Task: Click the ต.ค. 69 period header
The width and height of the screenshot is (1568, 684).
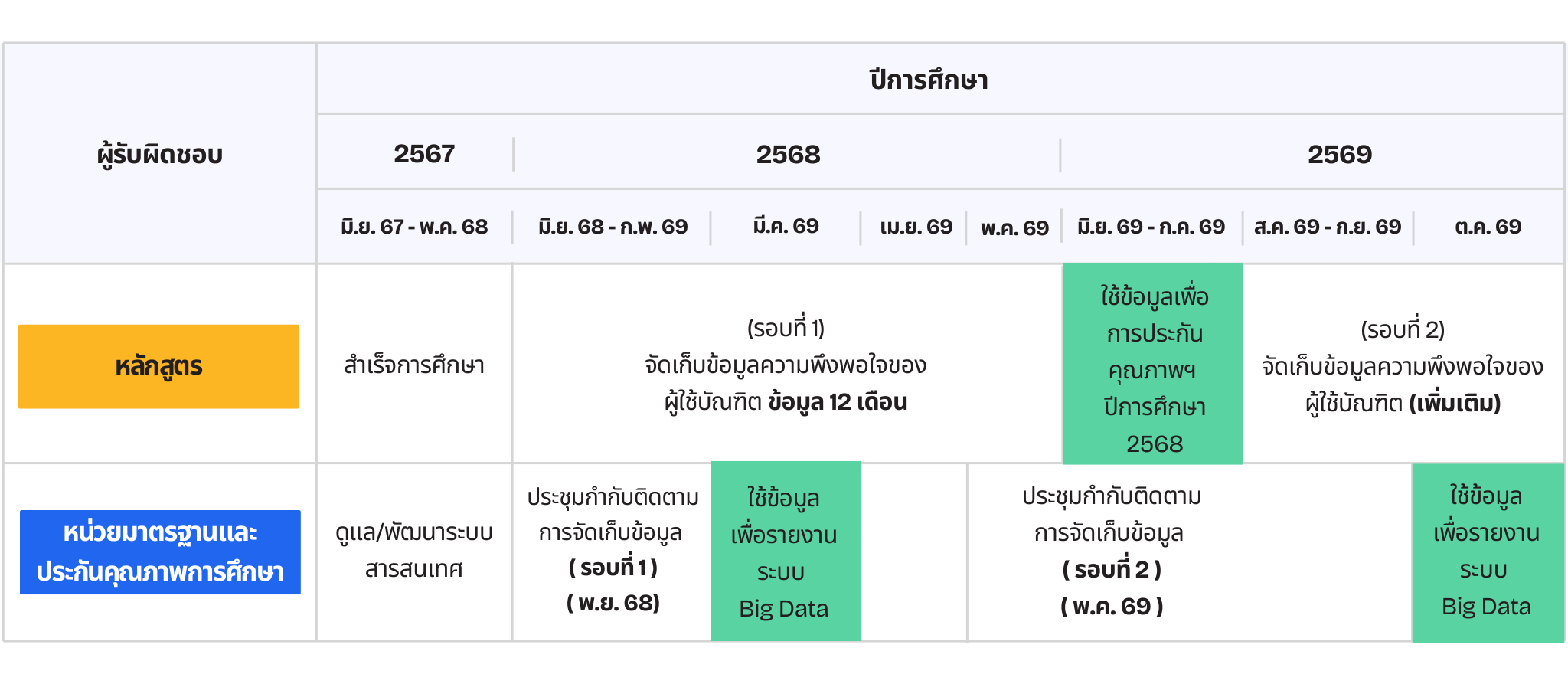Action: click(x=1488, y=227)
